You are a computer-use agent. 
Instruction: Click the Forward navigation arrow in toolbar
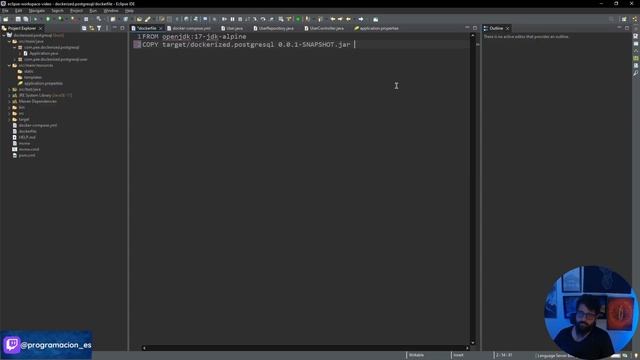[x=361, y=19]
